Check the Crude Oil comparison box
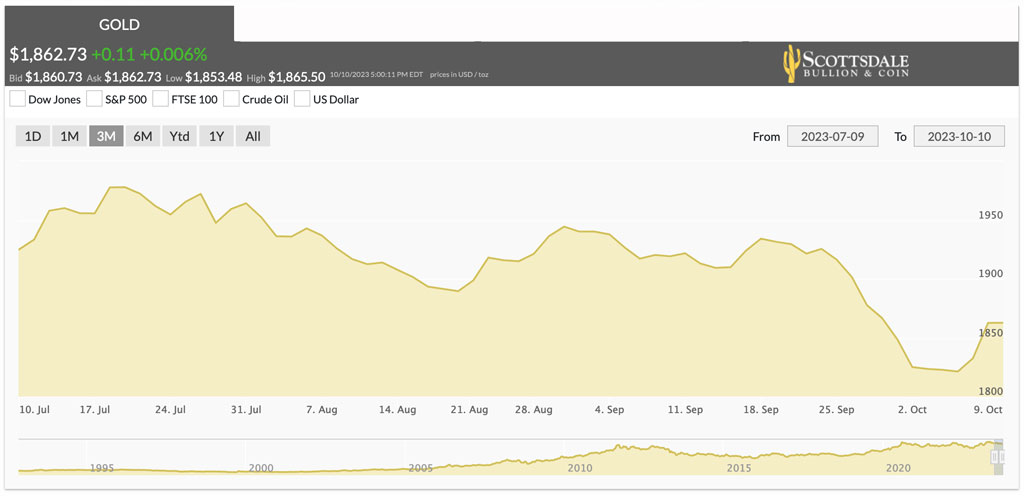1024x496 pixels. [x=231, y=99]
